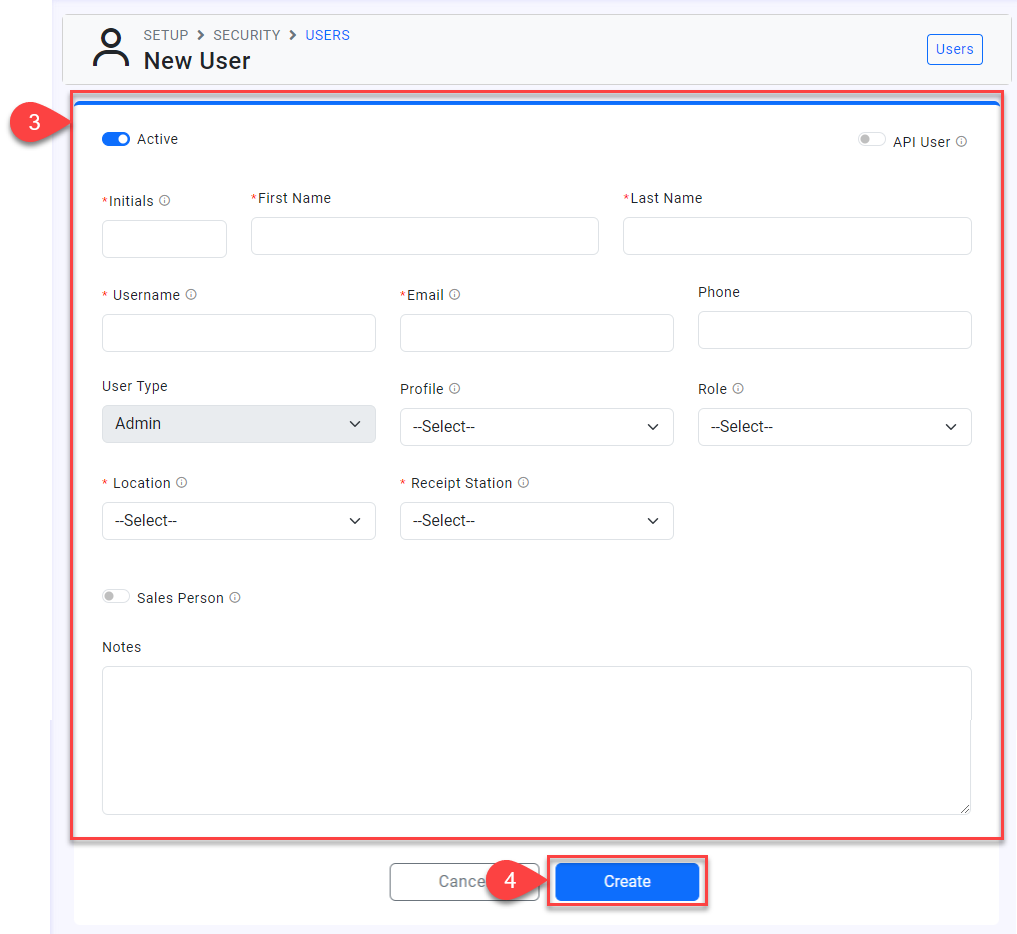Click the New User heading text
Viewport: 1017px width, 934px height.
197,61
